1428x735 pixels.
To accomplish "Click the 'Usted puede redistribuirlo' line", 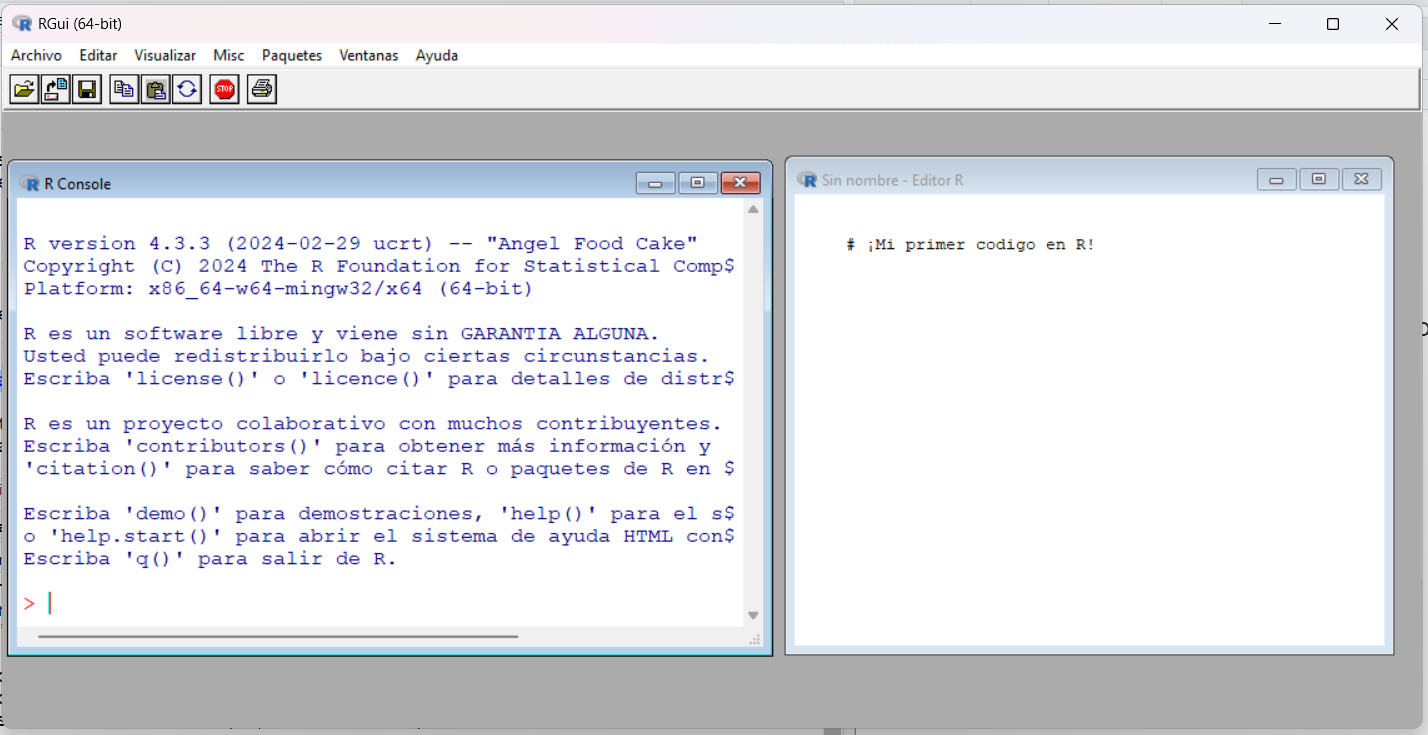I will tap(366, 356).
